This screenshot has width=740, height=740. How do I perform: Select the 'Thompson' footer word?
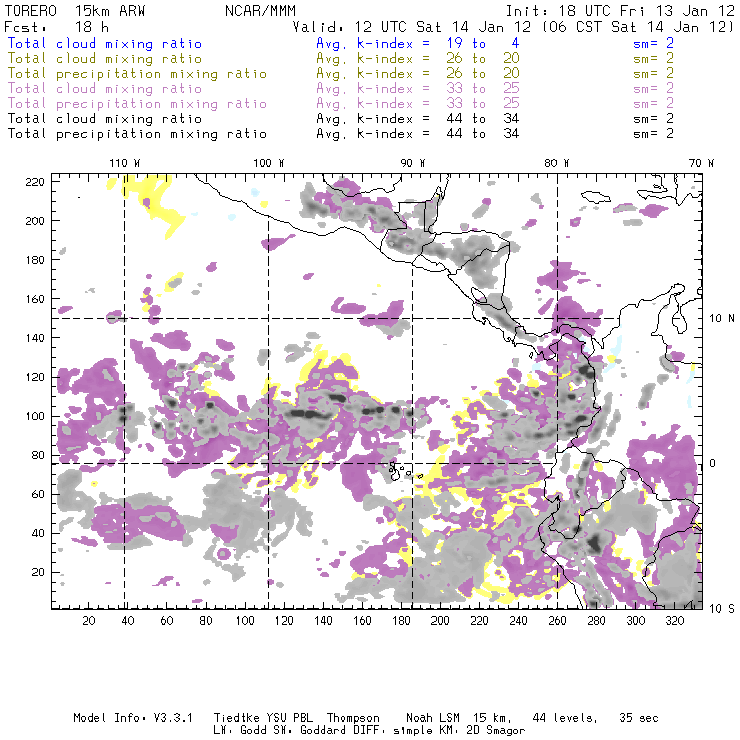pyautogui.click(x=353, y=719)
